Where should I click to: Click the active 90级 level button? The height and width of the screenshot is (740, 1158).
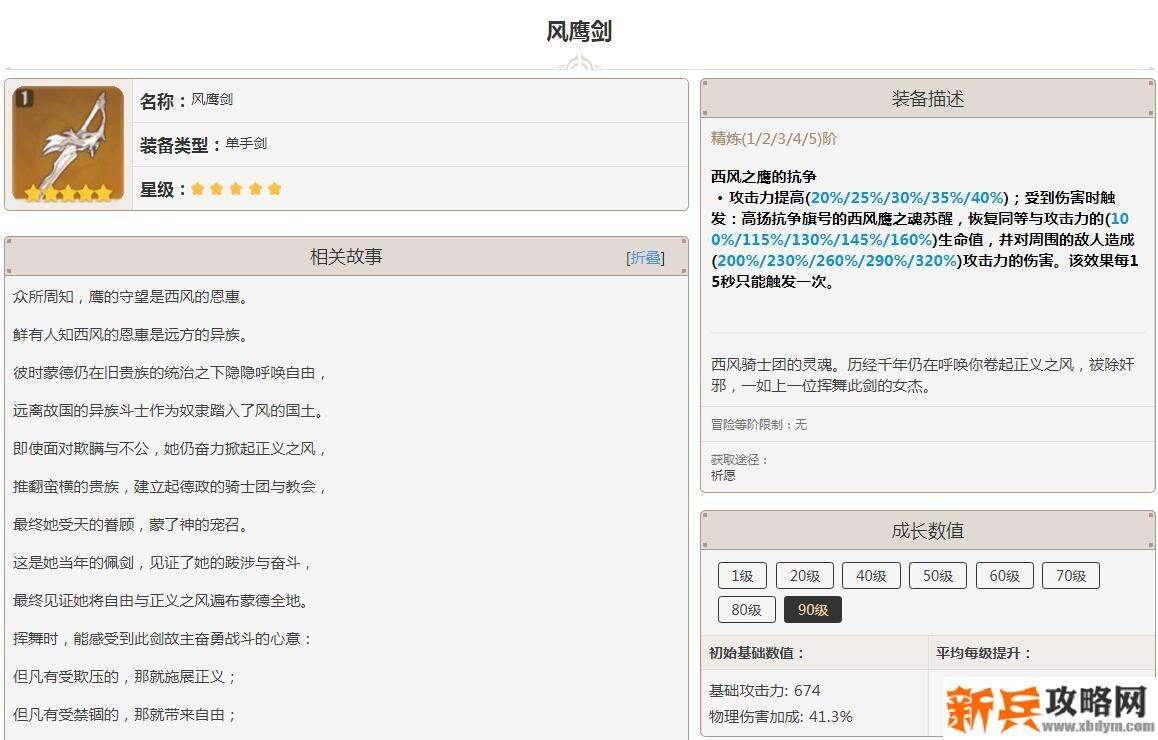pos(812,610)
